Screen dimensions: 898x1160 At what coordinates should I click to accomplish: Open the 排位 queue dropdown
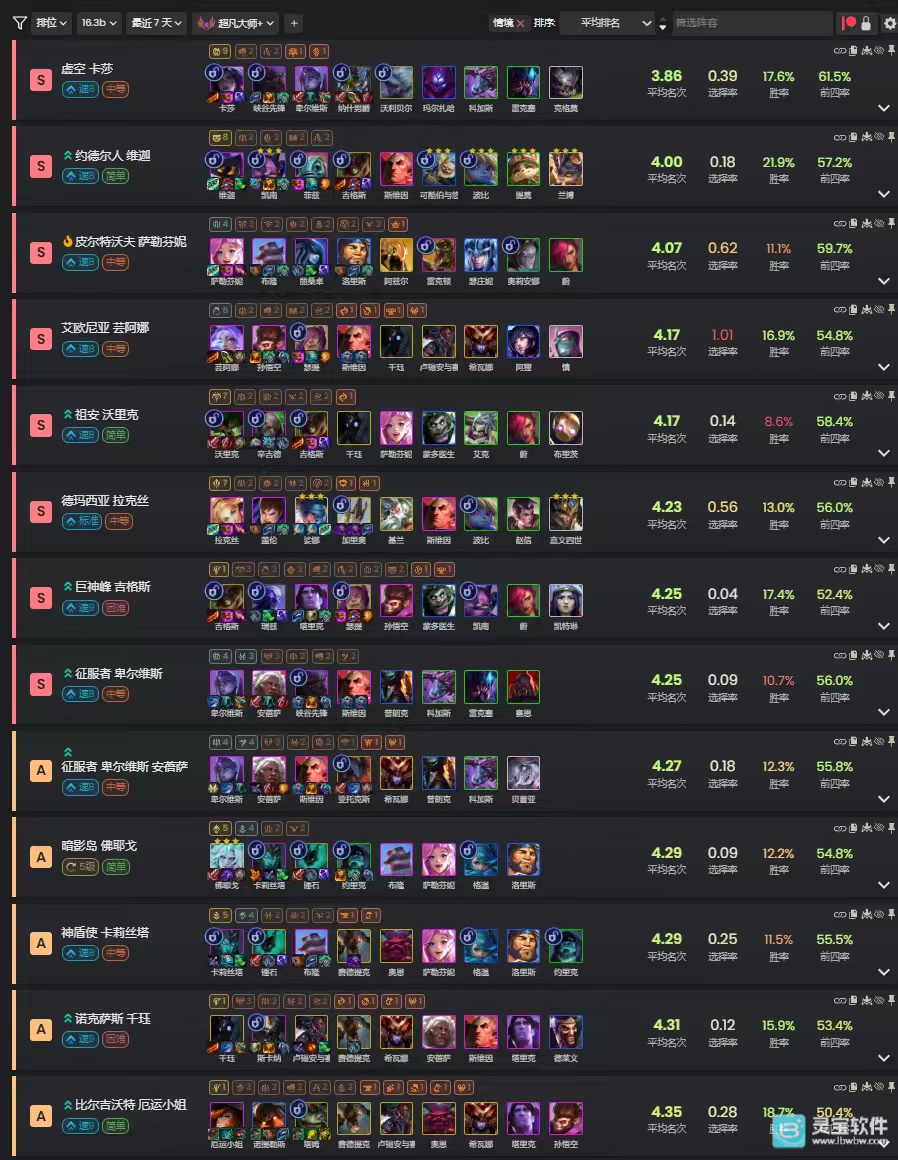(x=51, y=23)
